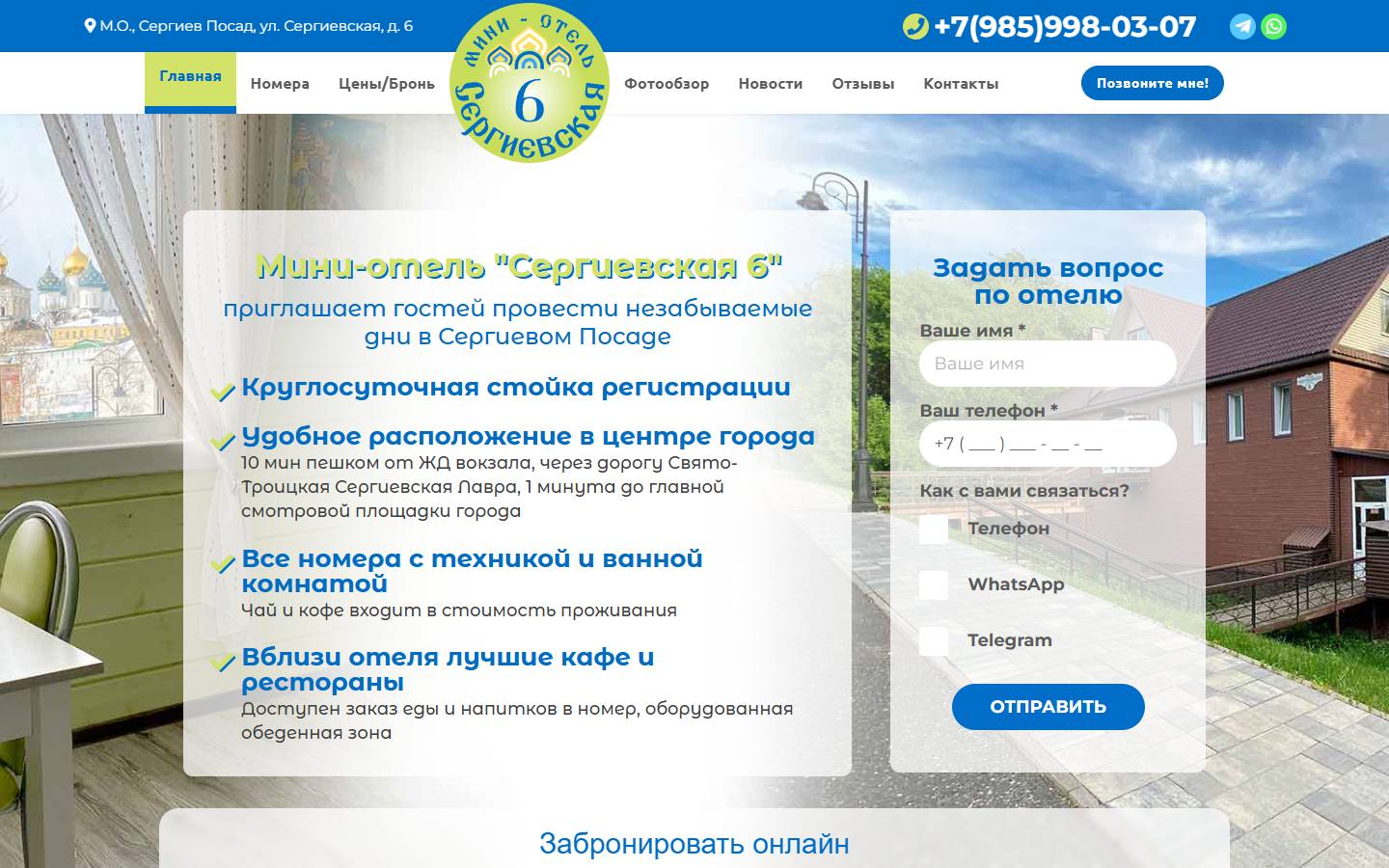Image resolution: width=1389 pixels, height=868 pixels.
Task: Focus the Ваше имя input field
Action: tap(1049, 364)
